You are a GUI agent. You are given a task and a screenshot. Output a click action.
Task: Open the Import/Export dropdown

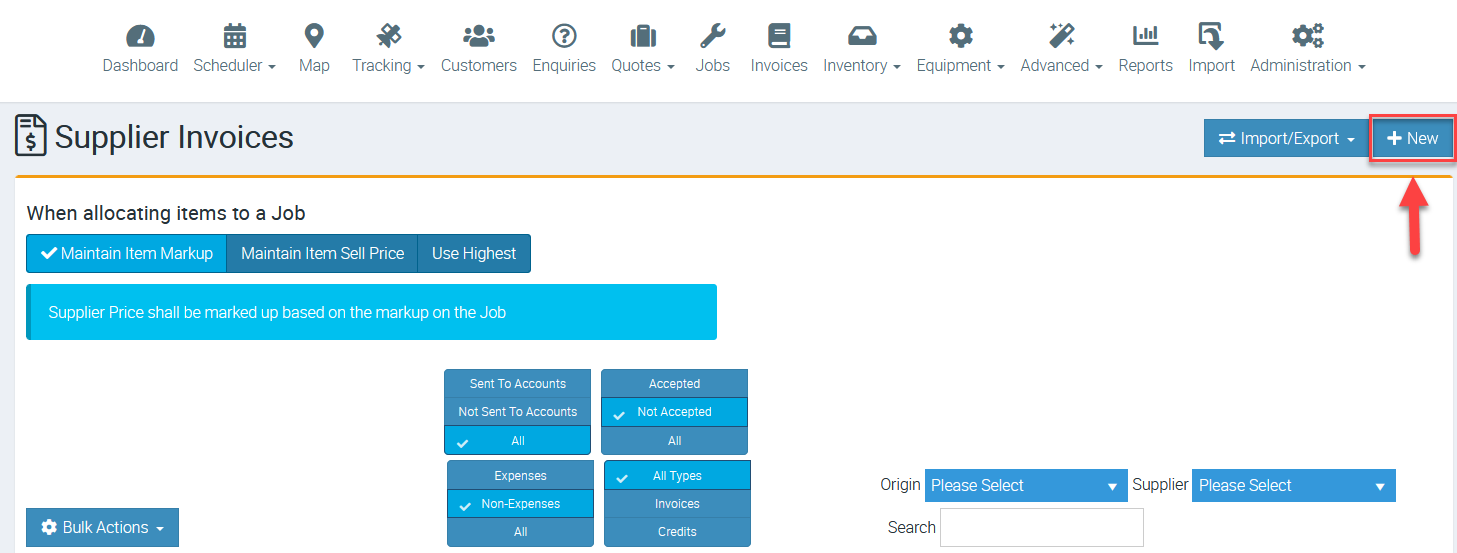[1286, 139]
